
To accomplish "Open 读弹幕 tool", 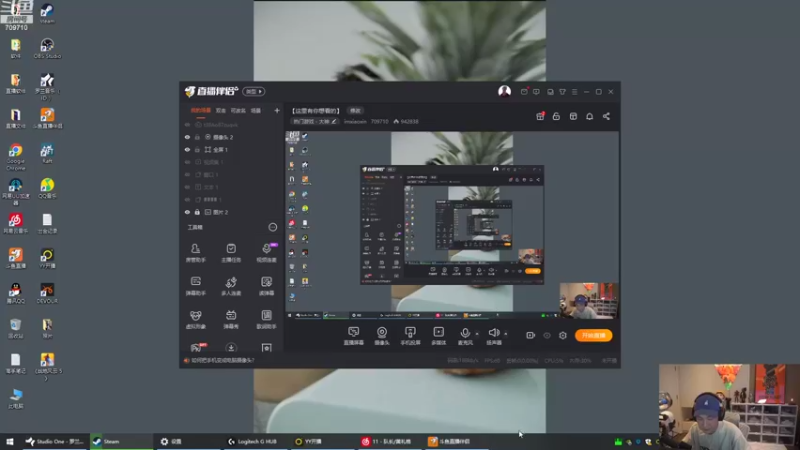I will coord(266,286).
